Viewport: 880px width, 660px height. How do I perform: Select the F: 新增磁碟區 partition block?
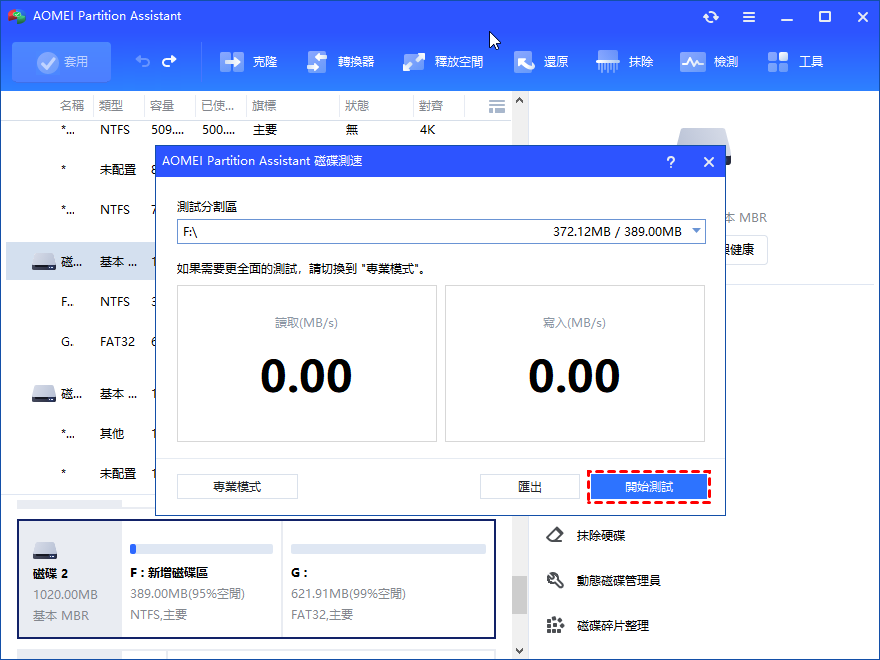pos(202,579)
